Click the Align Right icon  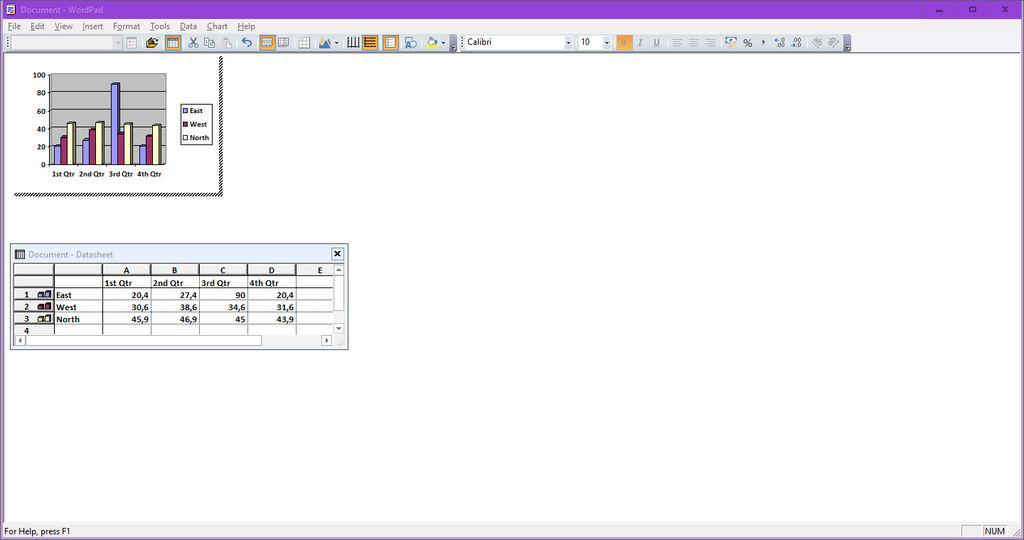[710, 42]
